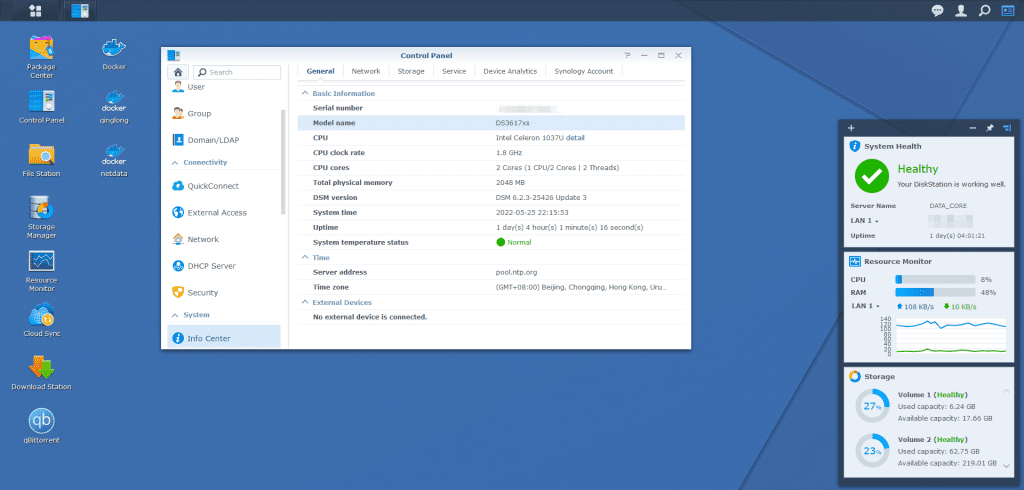The image size is (1024, 490).
Task: Open Package Center desktop icon
Action: [x=41, y=57]
